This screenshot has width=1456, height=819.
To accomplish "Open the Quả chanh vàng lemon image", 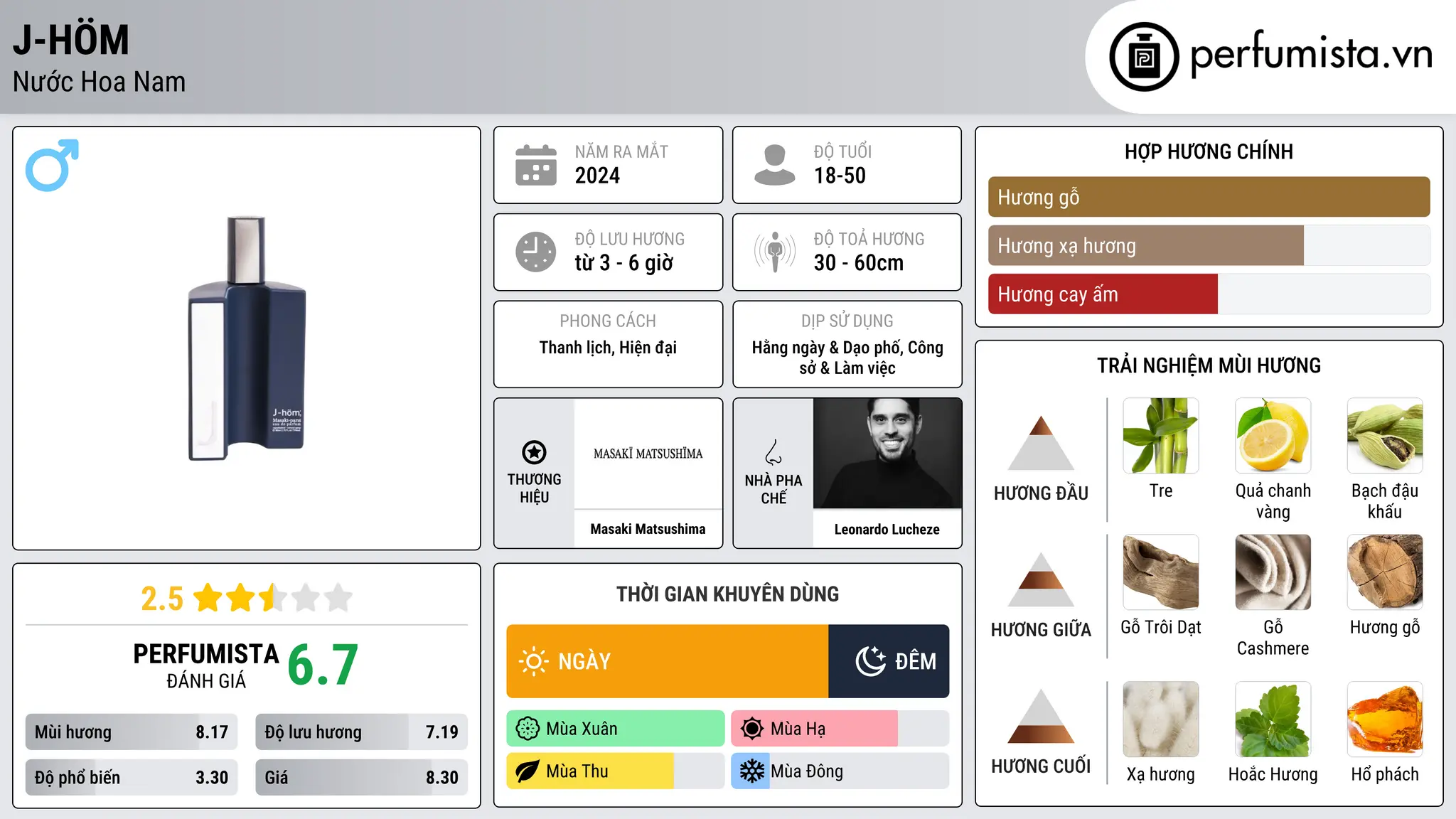I will click(x=1273, y=436).
